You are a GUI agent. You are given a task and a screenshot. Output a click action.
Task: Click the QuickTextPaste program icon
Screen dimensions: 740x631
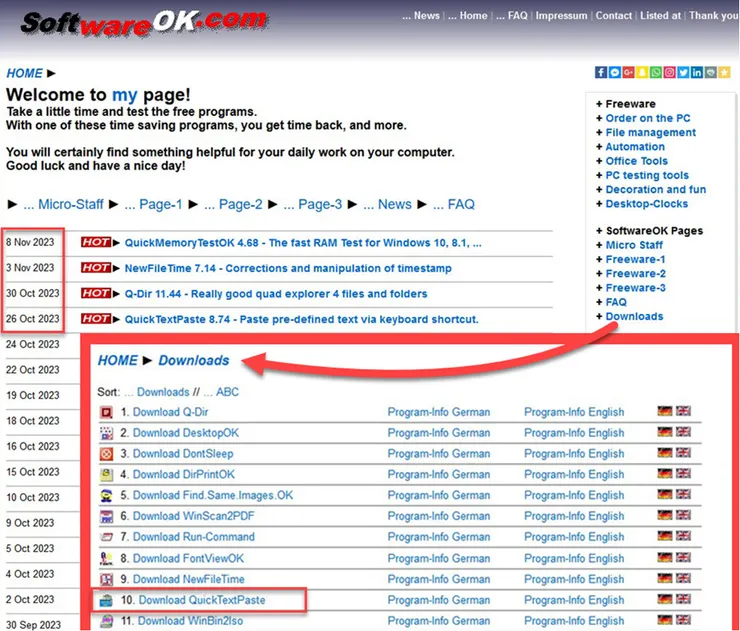click(x=106, y=600)
